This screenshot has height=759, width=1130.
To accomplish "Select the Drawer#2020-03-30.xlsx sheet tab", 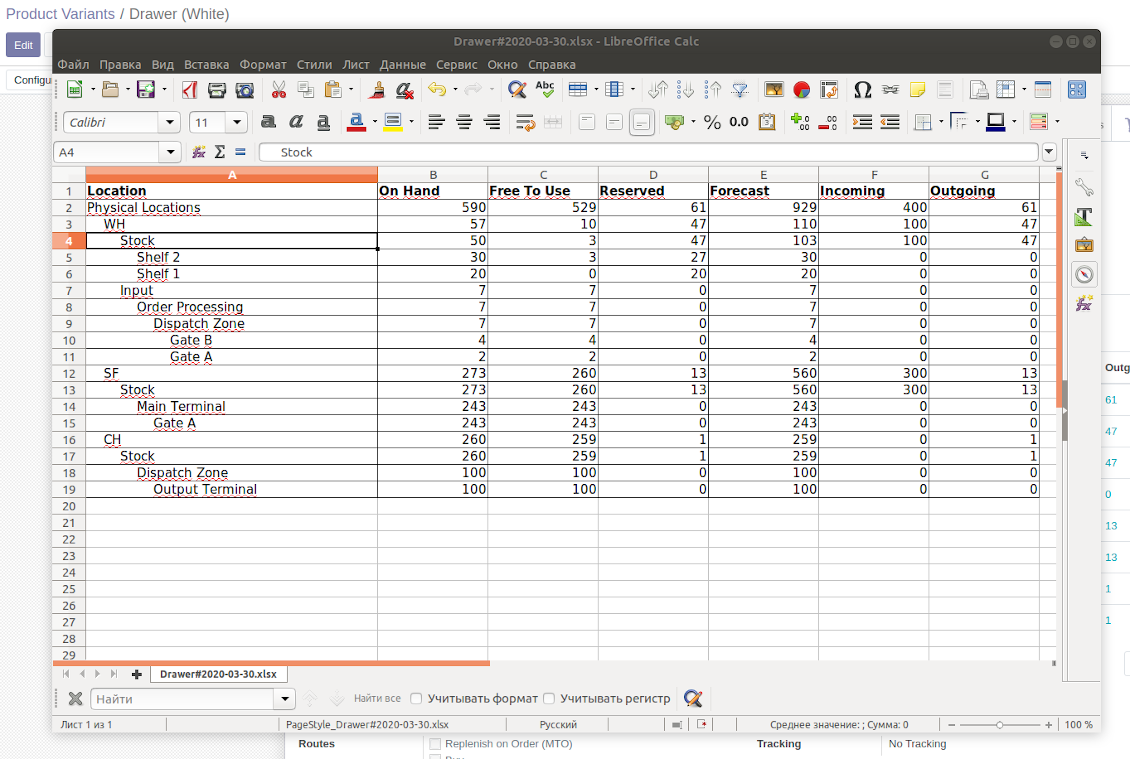I will 218,674.
